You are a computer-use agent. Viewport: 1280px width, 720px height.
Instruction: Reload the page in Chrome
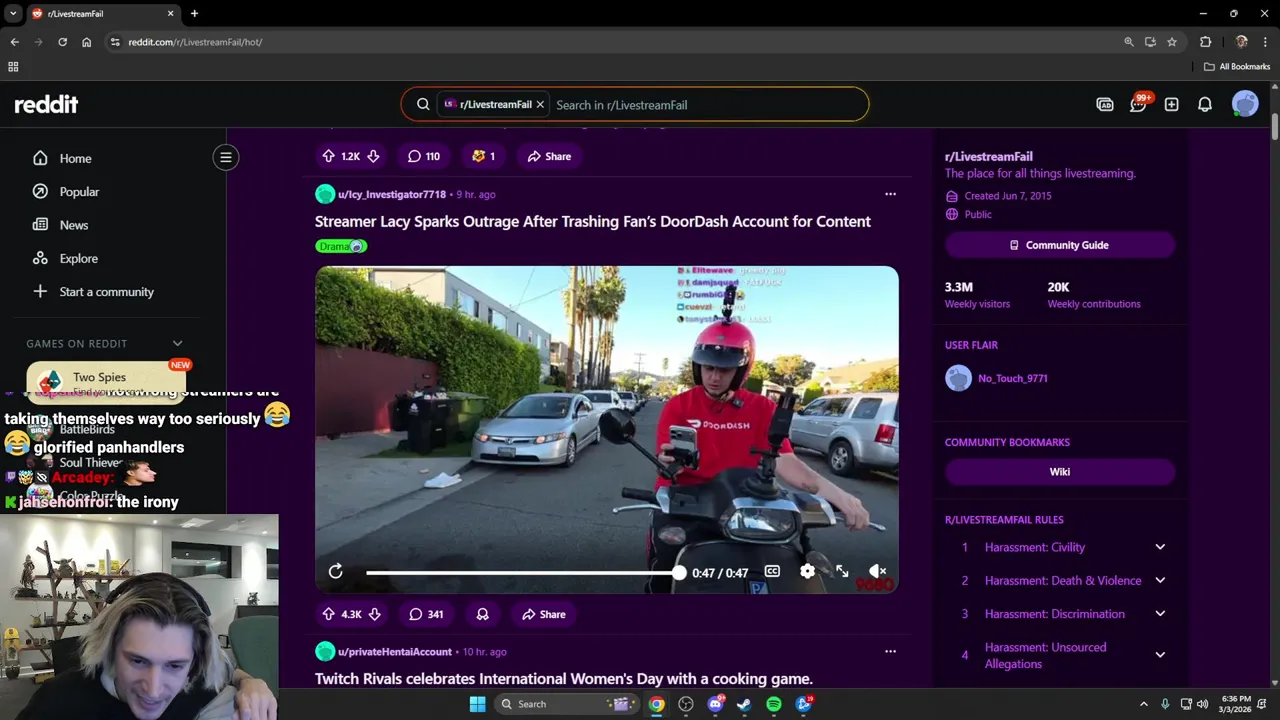click(x=62, y=42)
